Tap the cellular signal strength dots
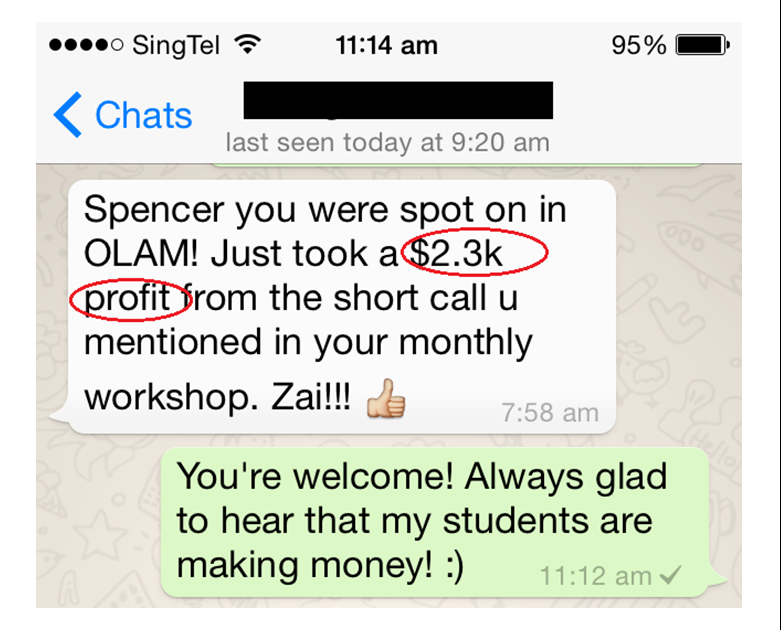 coord(86,45)
